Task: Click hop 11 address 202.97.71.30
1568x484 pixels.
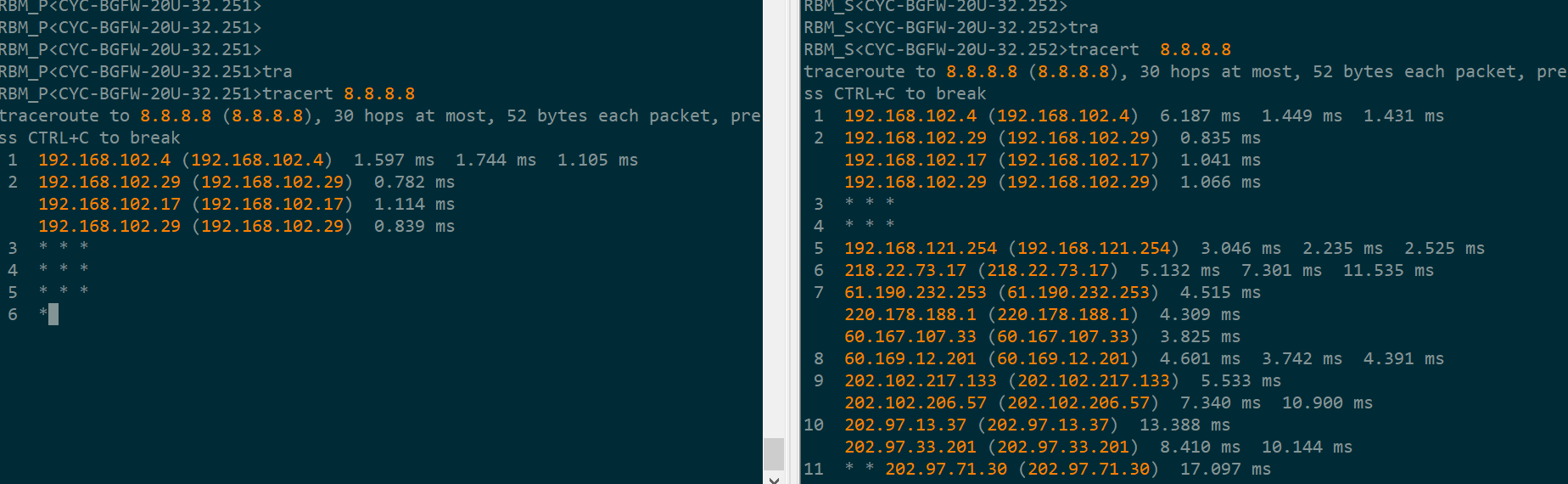Action: click(946, 470)
